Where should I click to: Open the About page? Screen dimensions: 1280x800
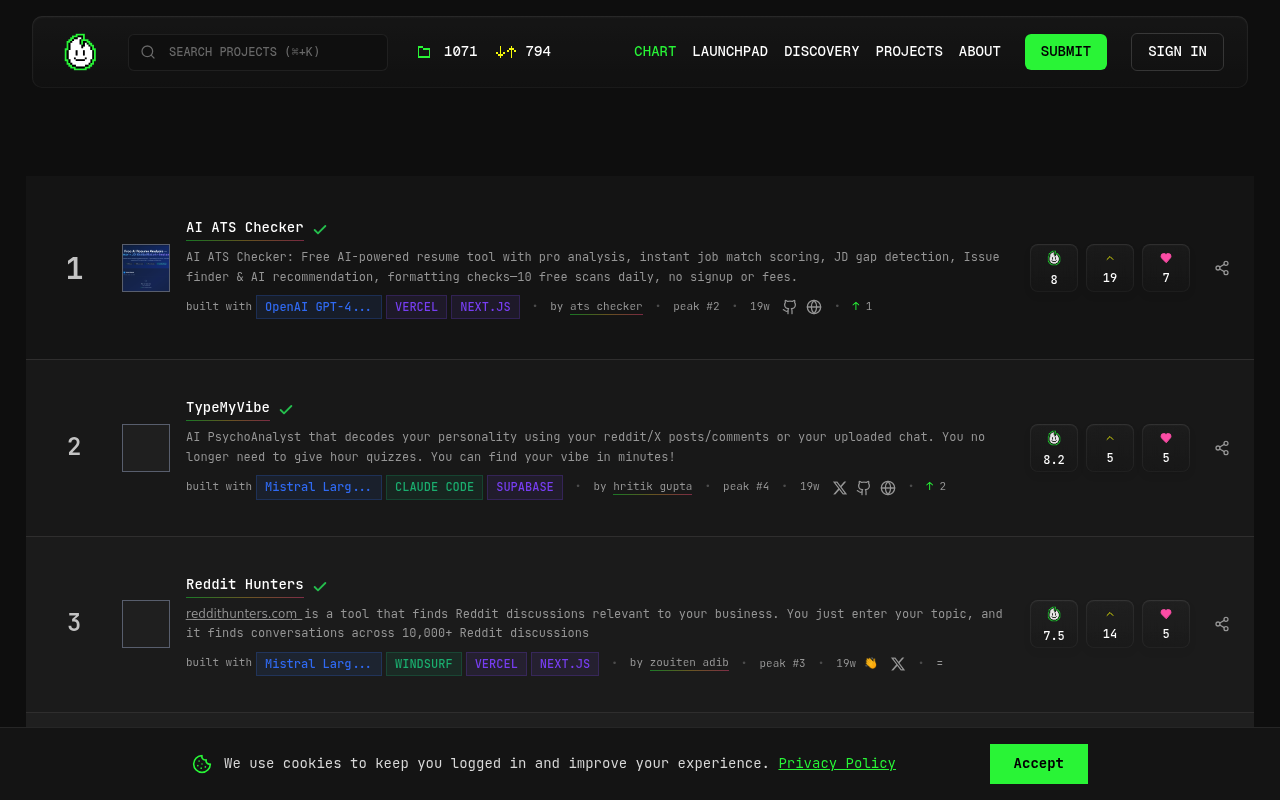pos(980,52)
